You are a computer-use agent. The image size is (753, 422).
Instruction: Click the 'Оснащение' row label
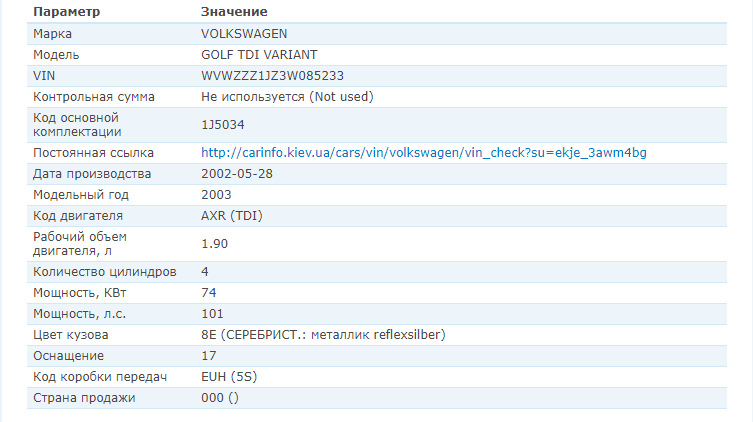coord(69,355)
